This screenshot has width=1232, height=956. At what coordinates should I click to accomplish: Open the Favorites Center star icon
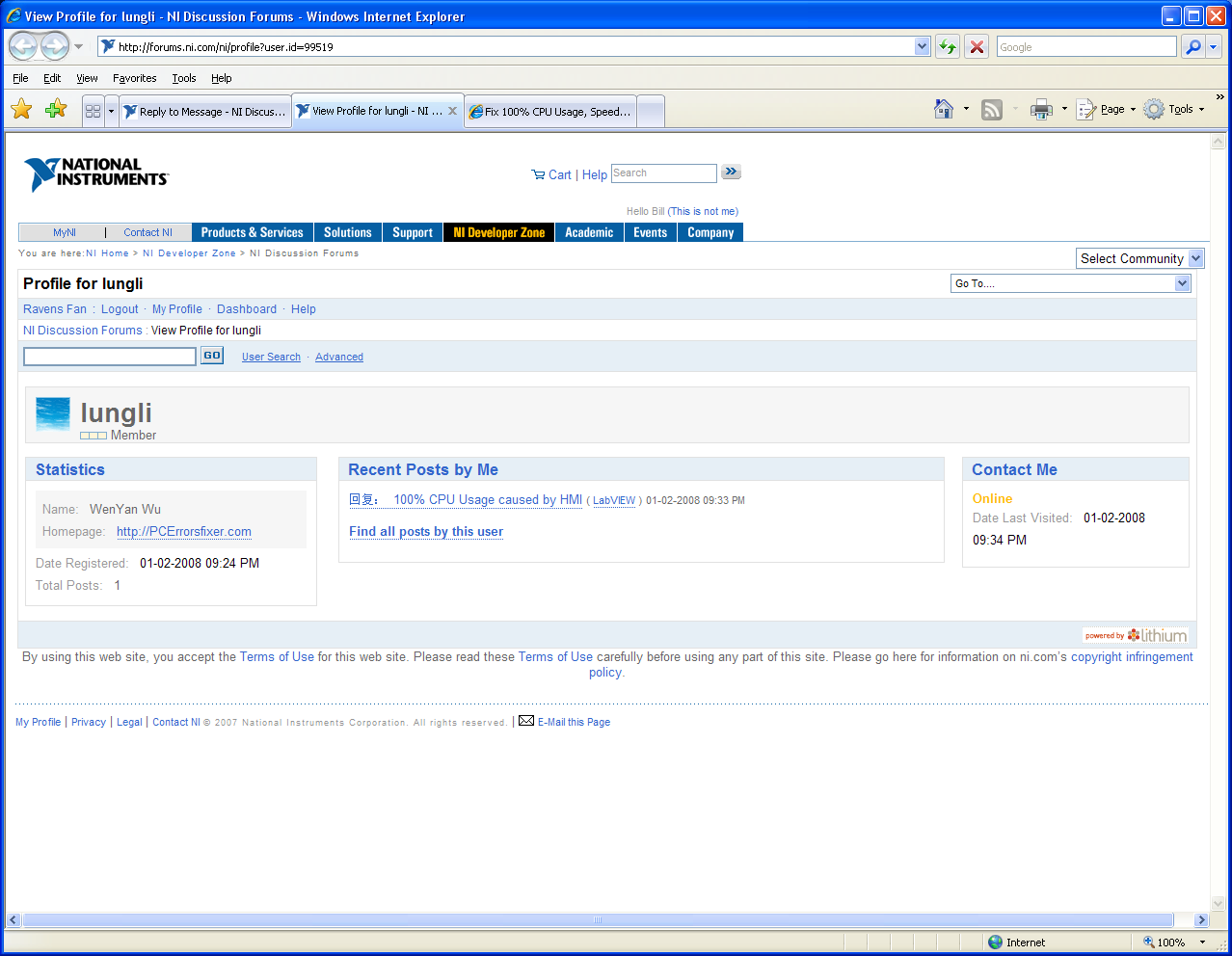(21, 109)
